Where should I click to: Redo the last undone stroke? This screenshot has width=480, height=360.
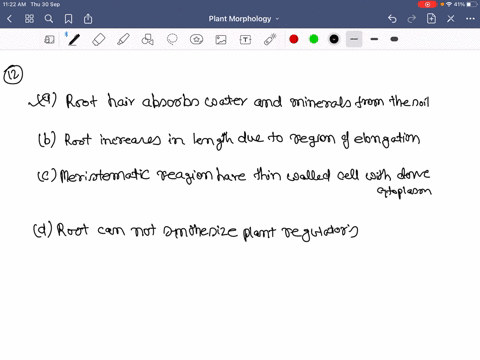click(412, 19)
